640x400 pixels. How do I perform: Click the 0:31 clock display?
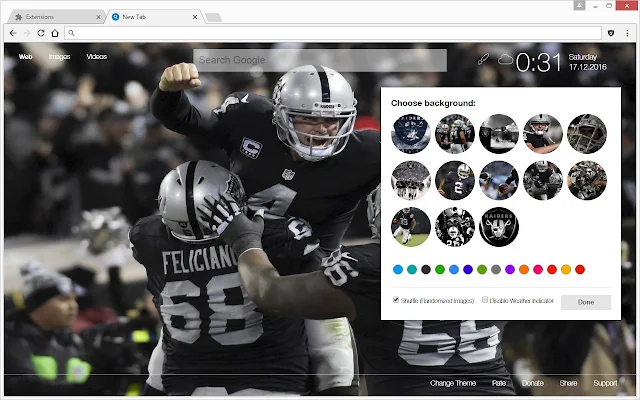[539, 62]
